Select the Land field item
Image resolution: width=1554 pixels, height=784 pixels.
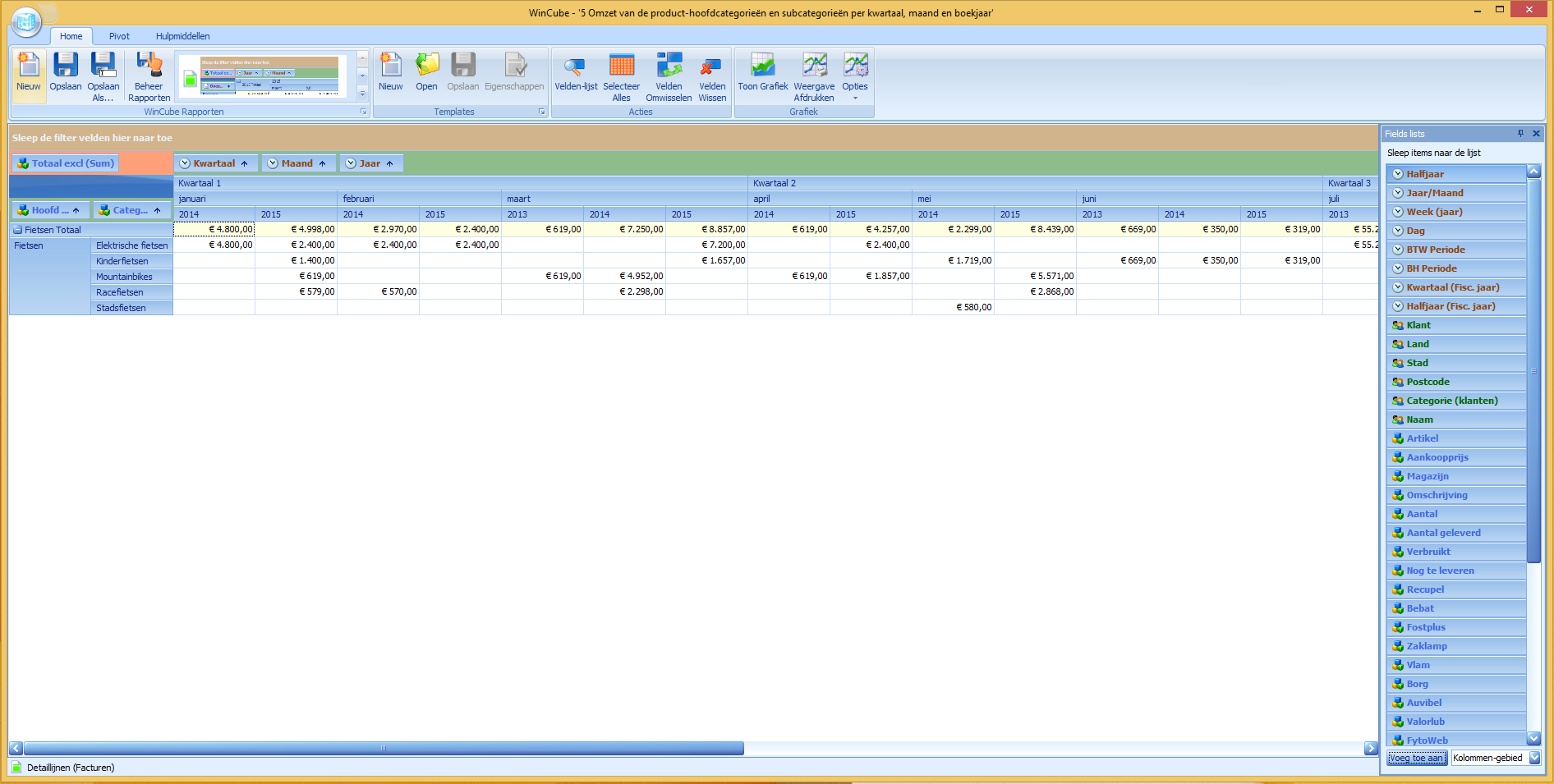click(x=1456, y=344)
